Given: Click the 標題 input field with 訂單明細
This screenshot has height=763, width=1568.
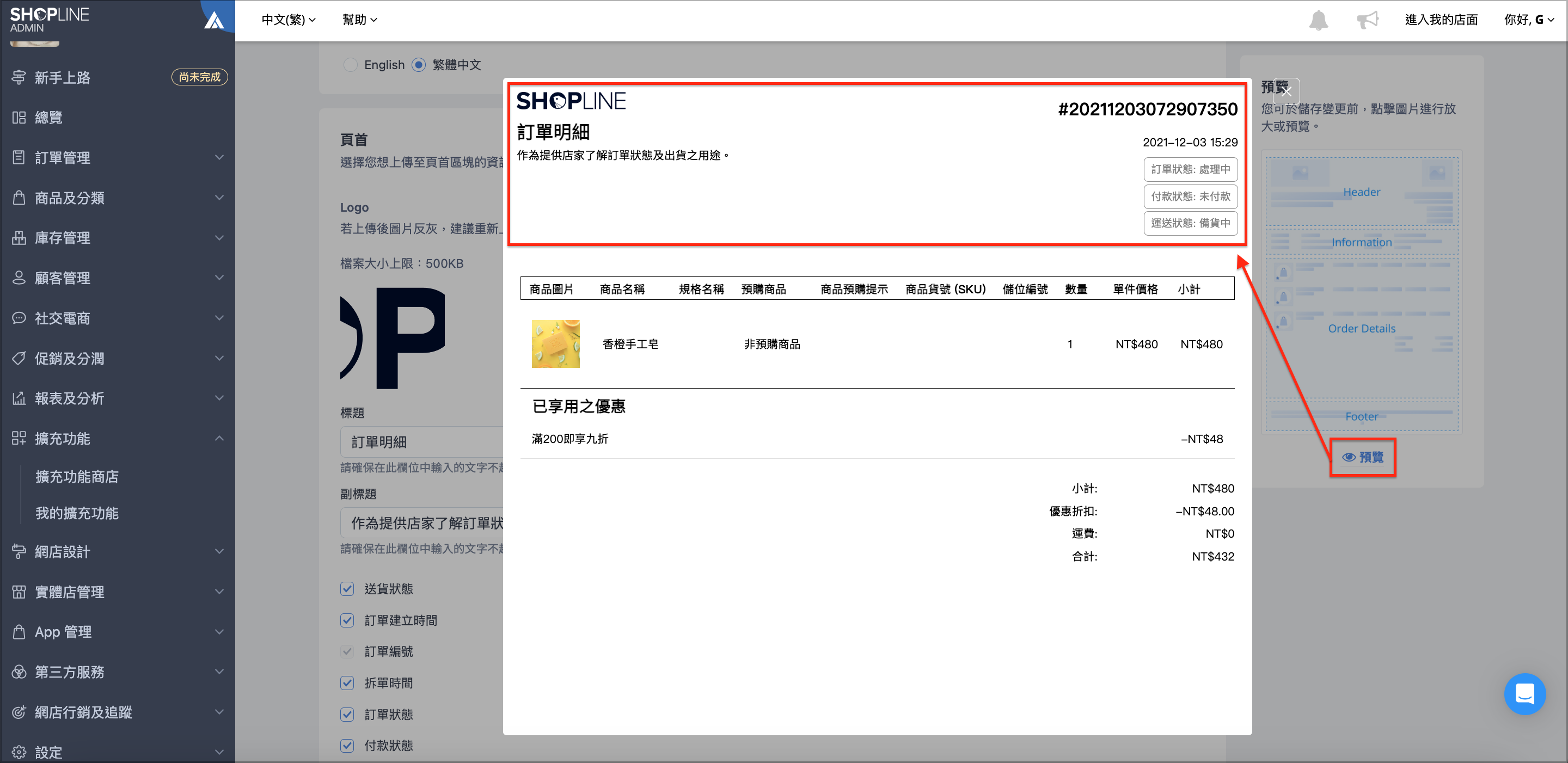Looking at the screenshot, I should point(422,442).
